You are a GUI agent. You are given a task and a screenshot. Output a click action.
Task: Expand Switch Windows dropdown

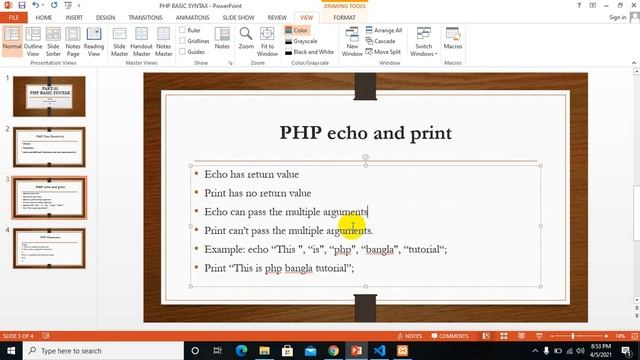[424, 41]
